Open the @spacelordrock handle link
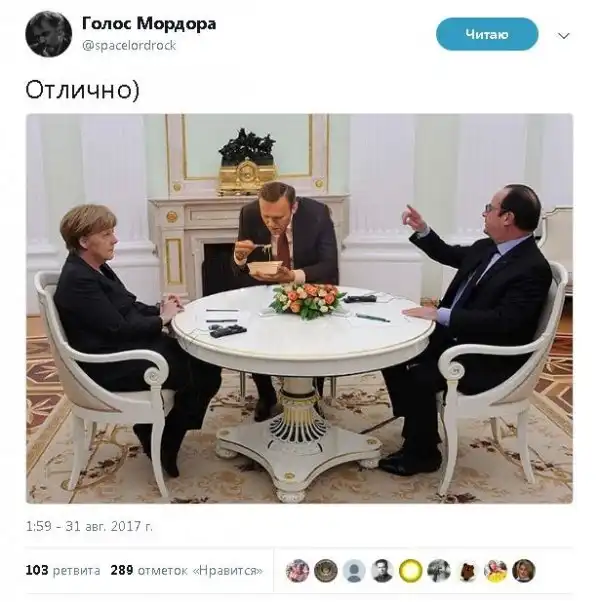The width and height of the screenshot is (600, 602). 129,45
